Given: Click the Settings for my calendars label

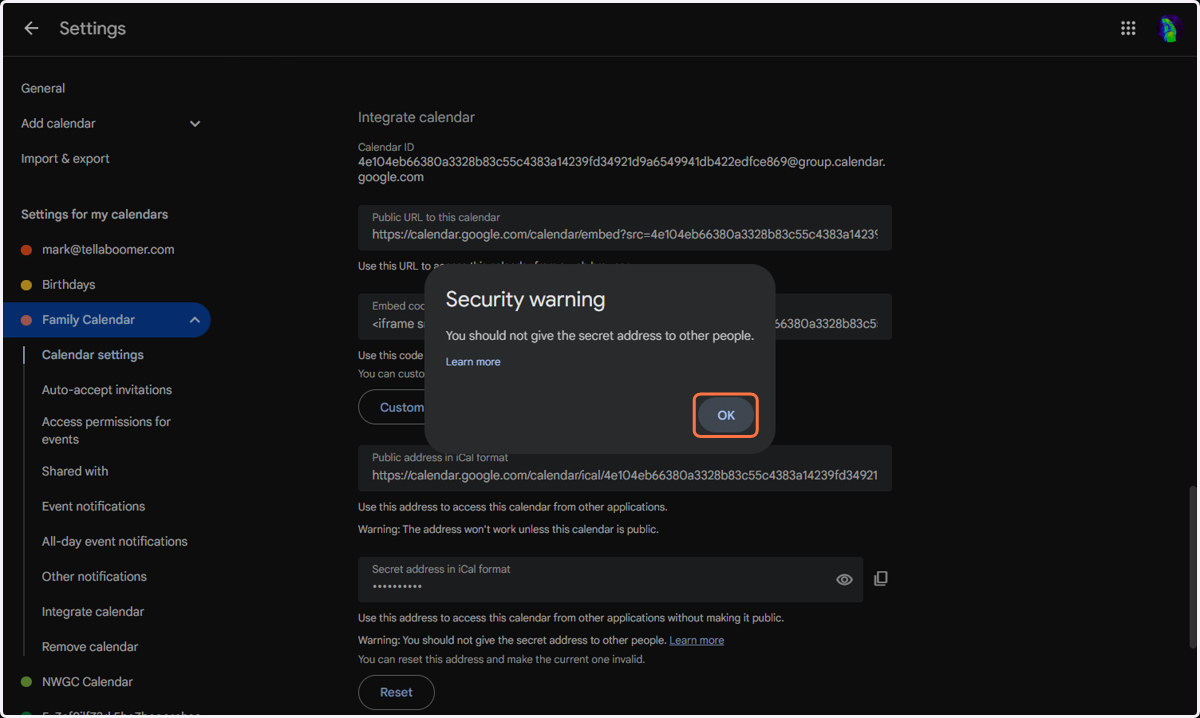Looking at the screenshot, I should [94, 214].
